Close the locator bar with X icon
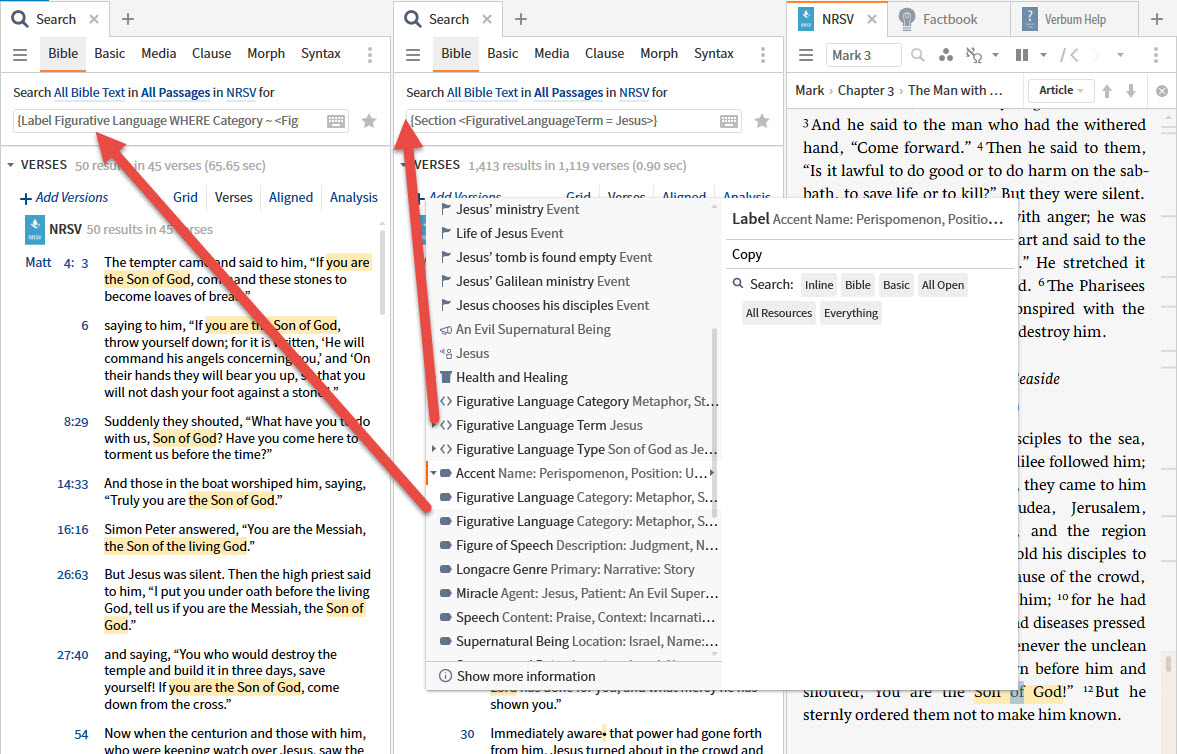Screen dimensions: 1177x754 point(1162,91)
